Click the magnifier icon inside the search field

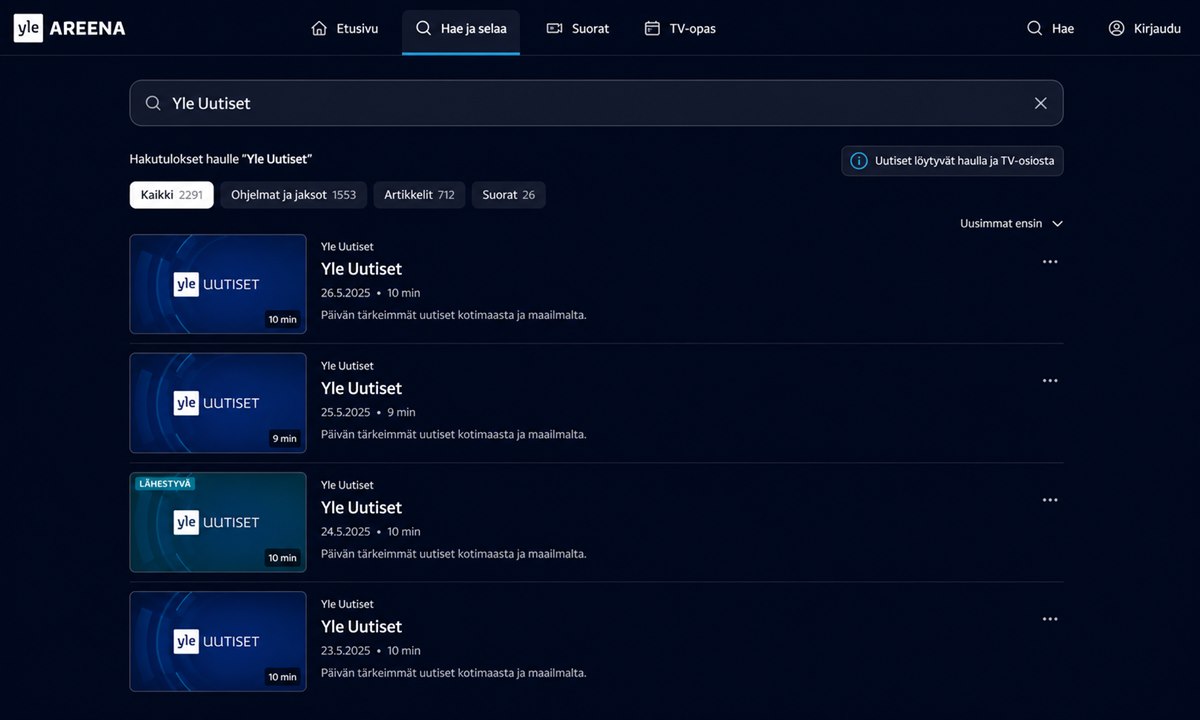pos(153,103)
